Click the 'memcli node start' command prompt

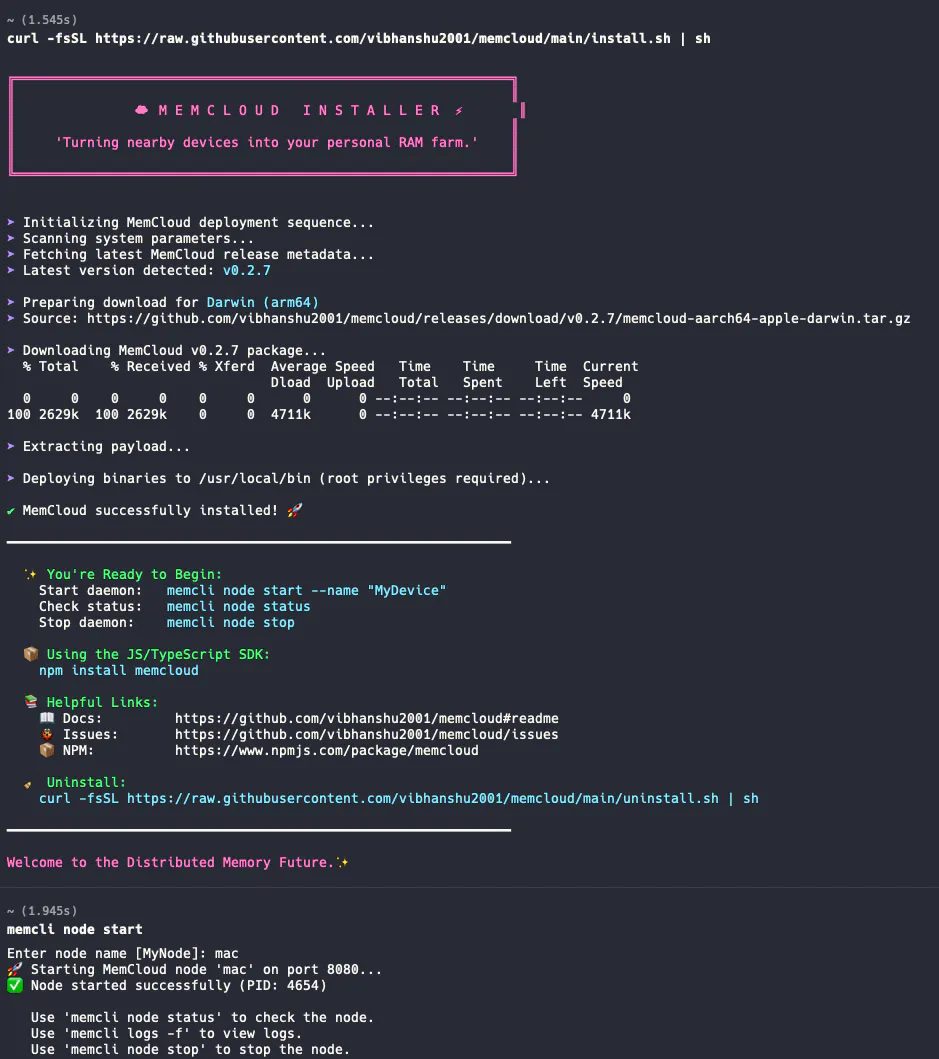point(74,929)
